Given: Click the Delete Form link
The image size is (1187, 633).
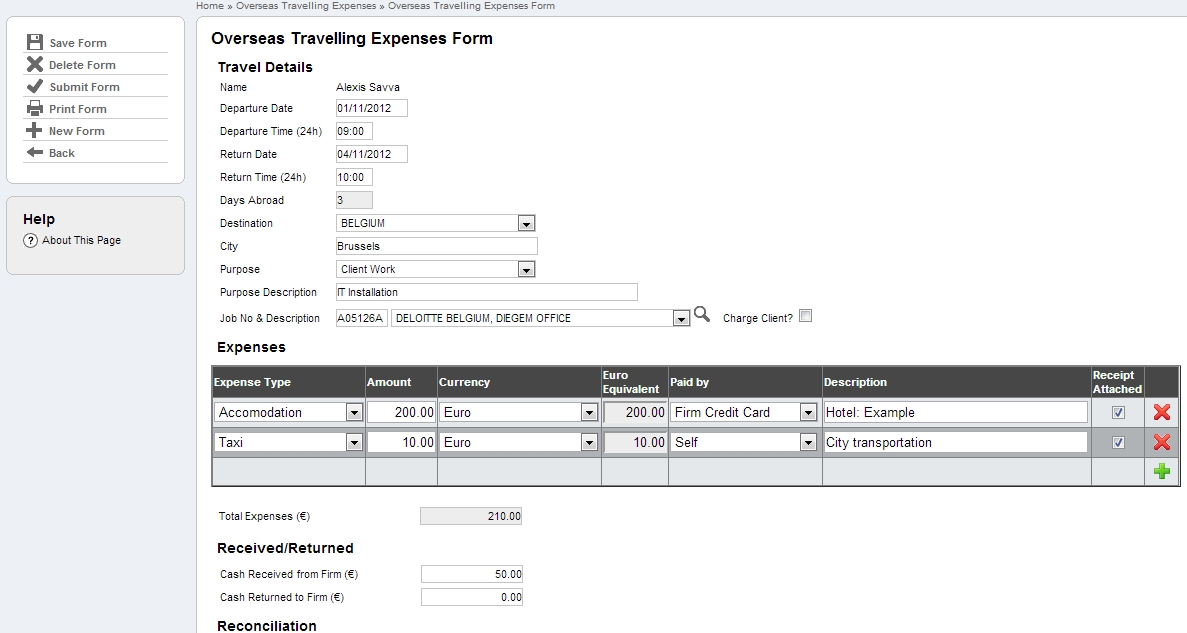Looking at the screenshot, I should pos(83,65).
